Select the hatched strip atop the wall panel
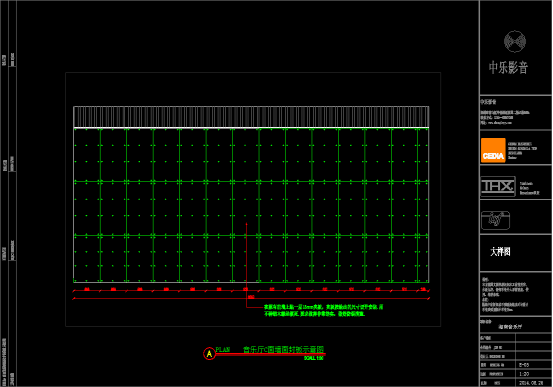This screenshot has height=387, width=553. (251, 117)
